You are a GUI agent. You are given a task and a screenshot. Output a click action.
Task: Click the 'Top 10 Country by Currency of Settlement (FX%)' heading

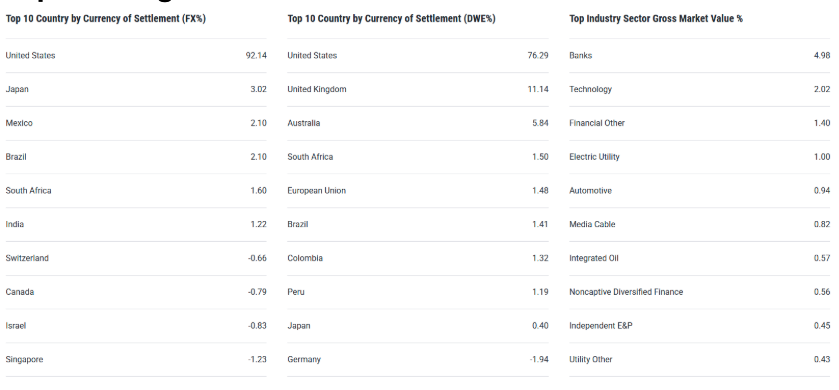coord(105,19)
